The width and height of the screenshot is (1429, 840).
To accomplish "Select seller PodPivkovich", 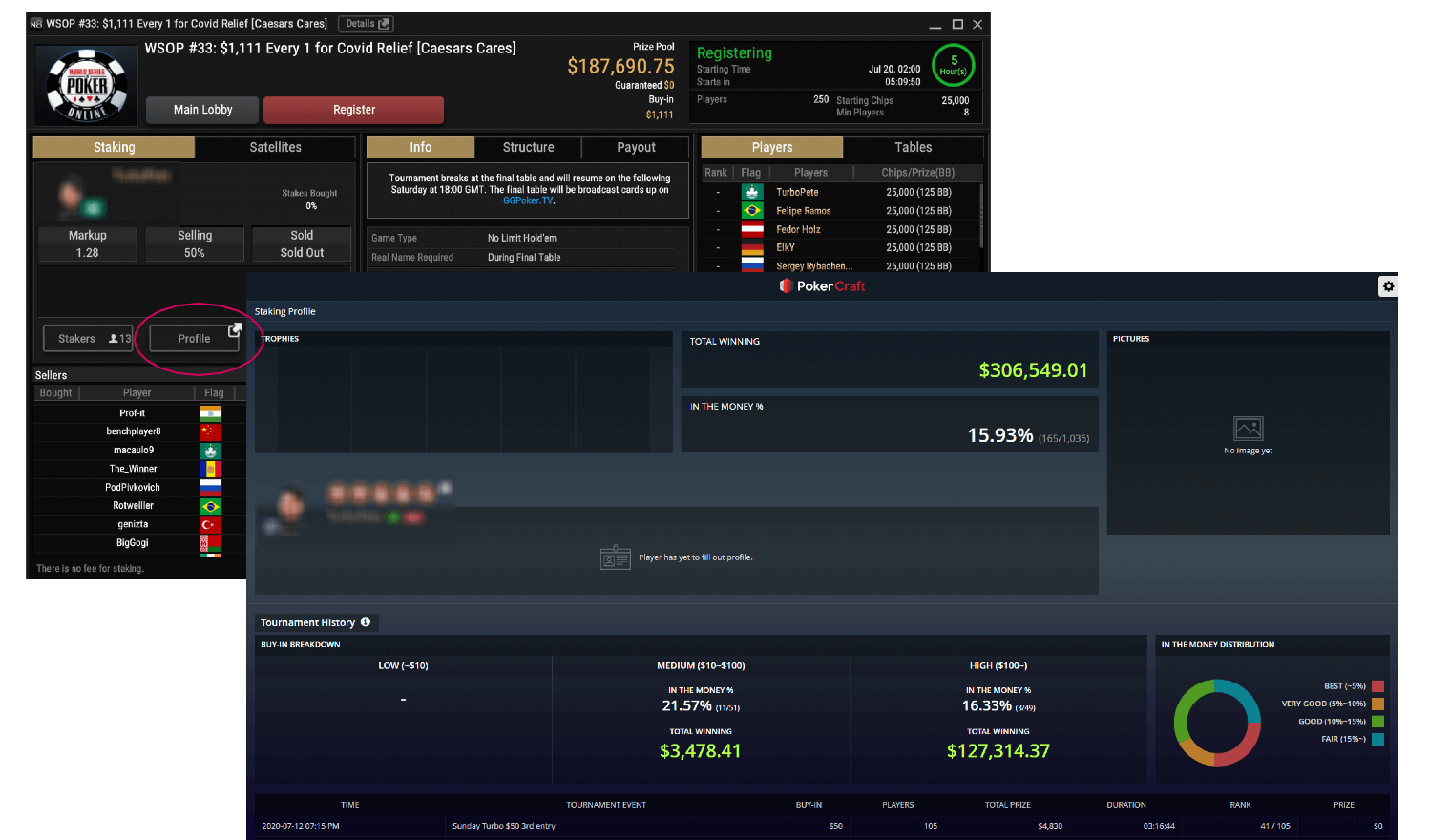I will [133, 487].
